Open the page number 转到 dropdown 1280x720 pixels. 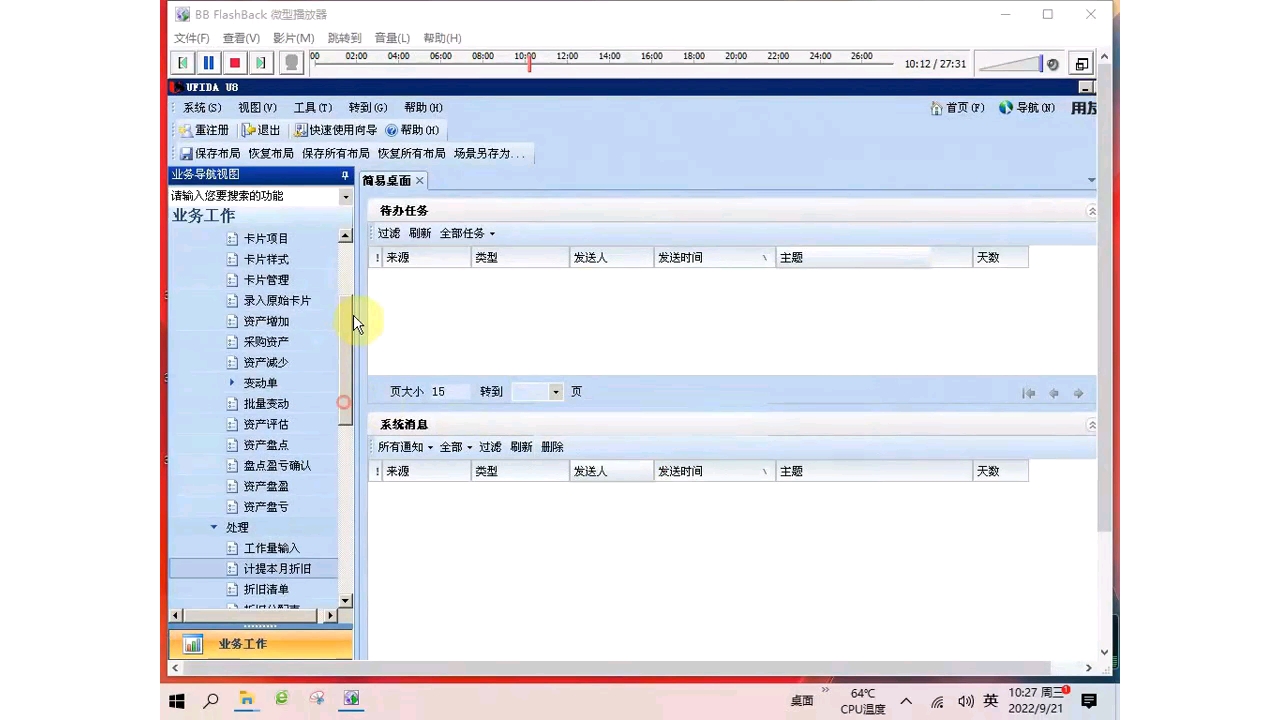(x=555, y=391)
